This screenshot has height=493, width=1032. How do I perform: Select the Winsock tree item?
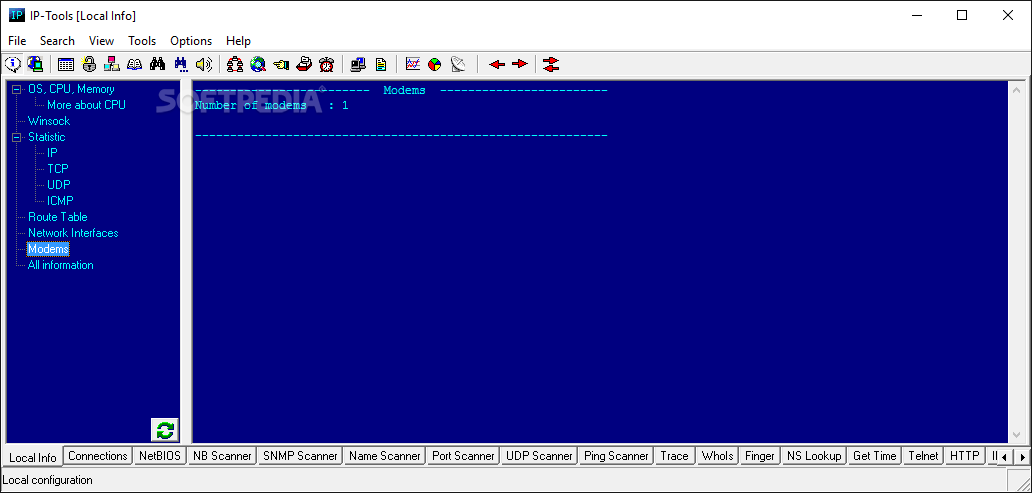click(x=49, y=121)
